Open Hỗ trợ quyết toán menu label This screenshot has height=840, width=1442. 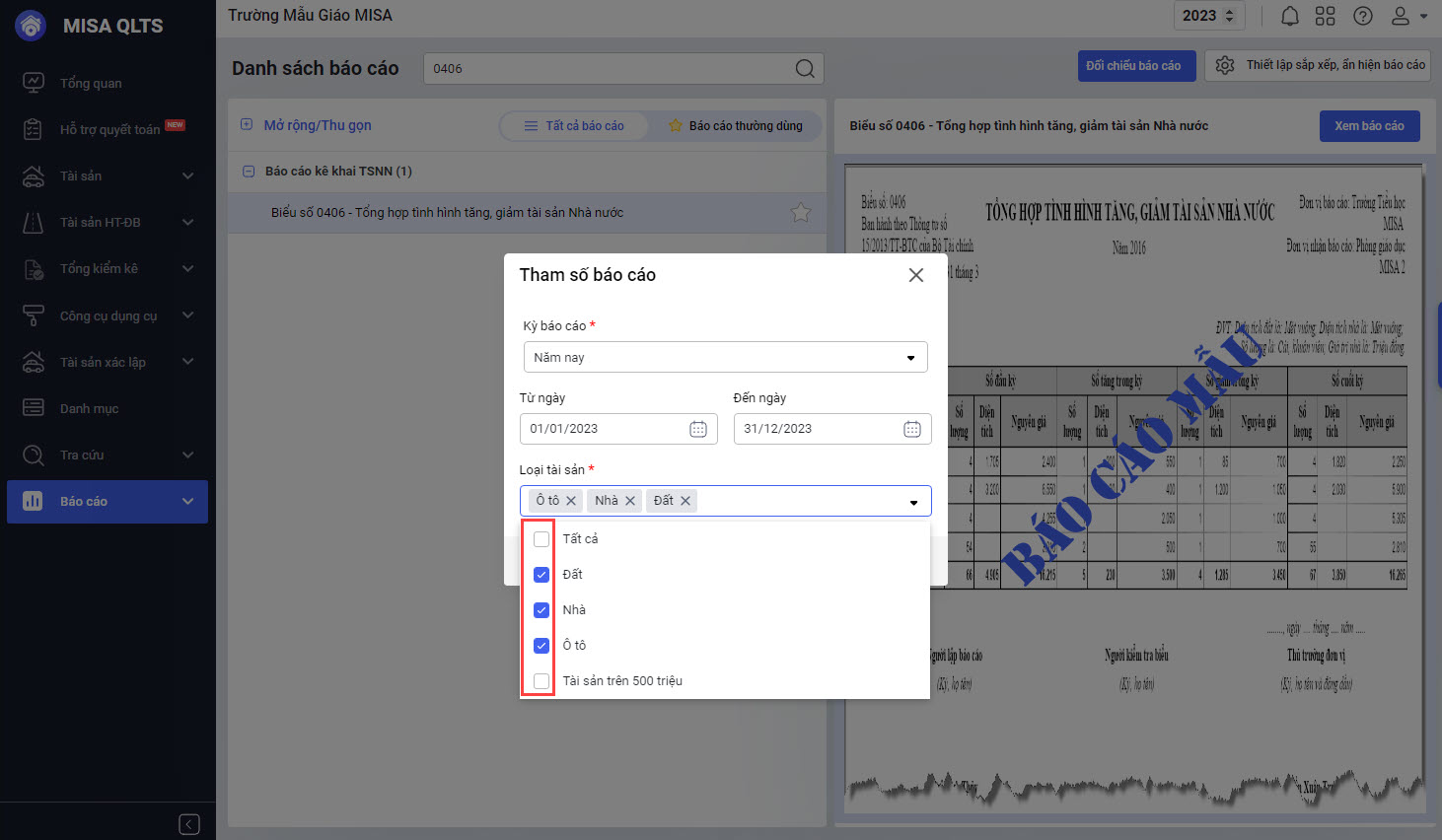(x=109, y=129)
